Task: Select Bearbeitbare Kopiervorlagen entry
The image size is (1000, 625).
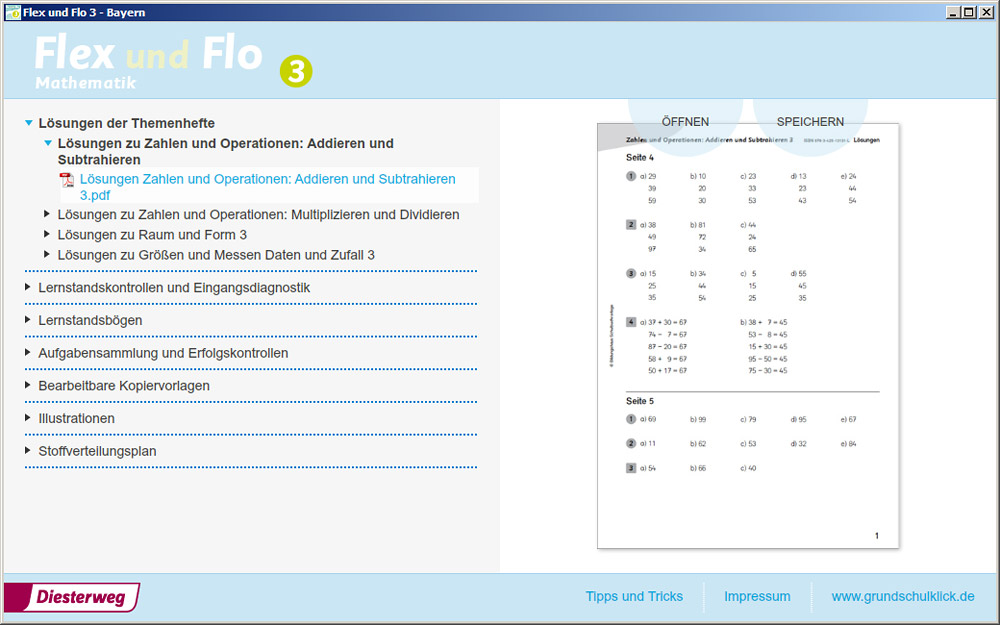Action: click(x=124, y=386)
